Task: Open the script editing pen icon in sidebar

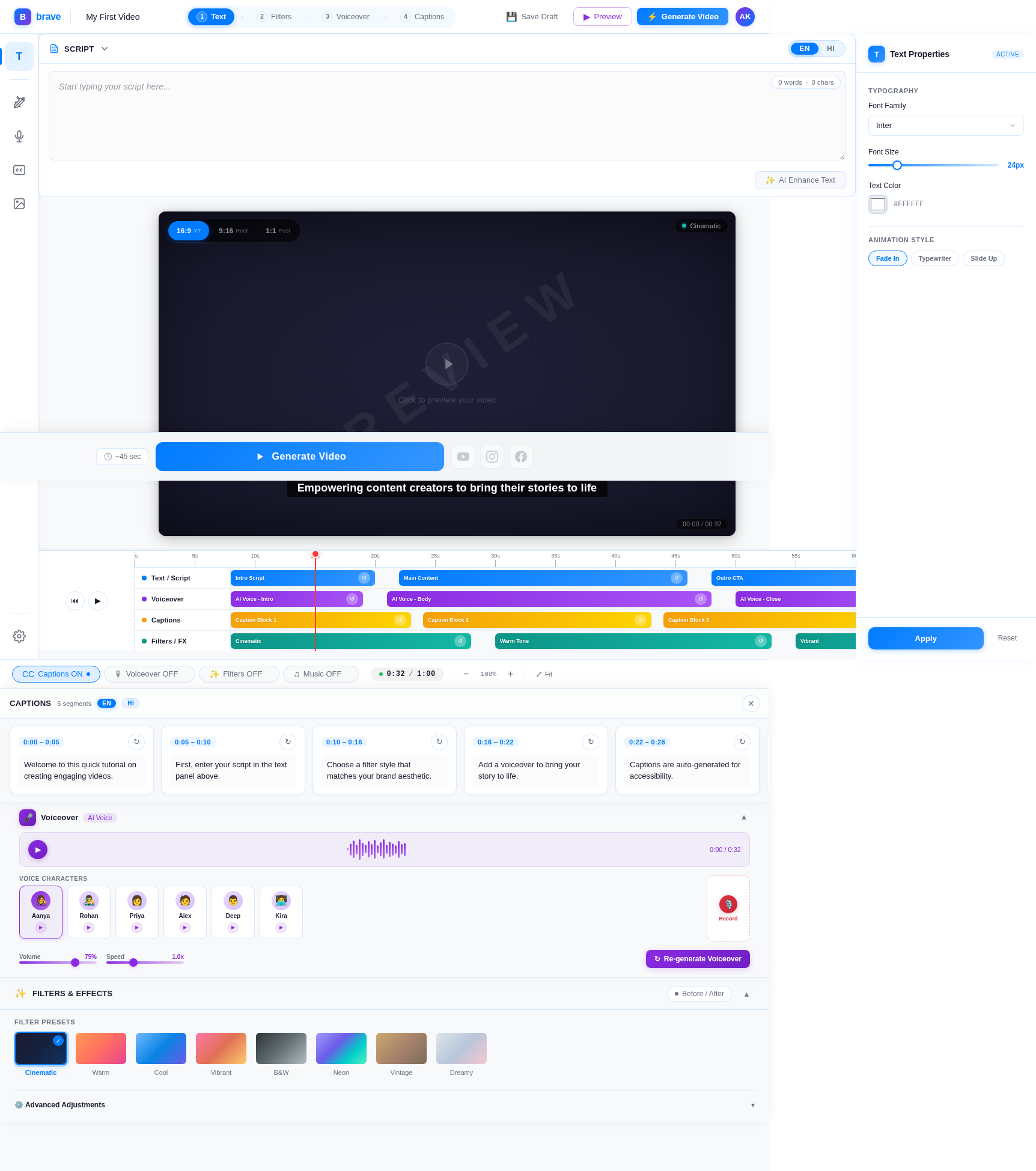Action: tap(19, 102)
